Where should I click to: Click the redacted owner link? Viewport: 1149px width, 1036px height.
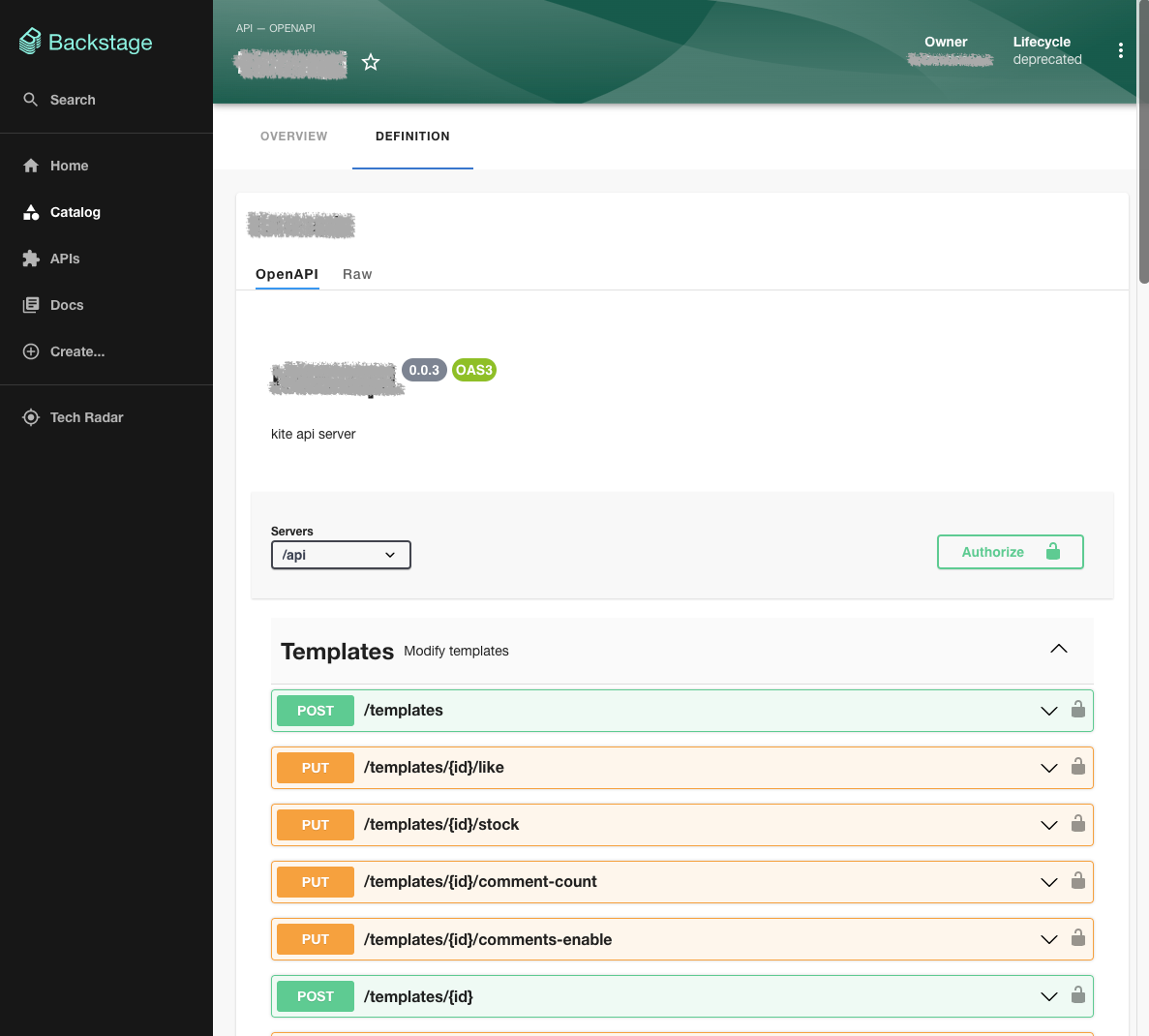point(951,60)
